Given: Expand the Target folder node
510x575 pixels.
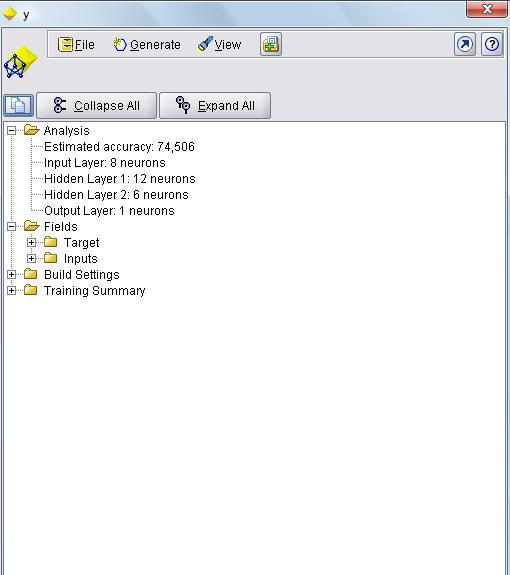Looking at the screenshot, I should pos(32,242).
